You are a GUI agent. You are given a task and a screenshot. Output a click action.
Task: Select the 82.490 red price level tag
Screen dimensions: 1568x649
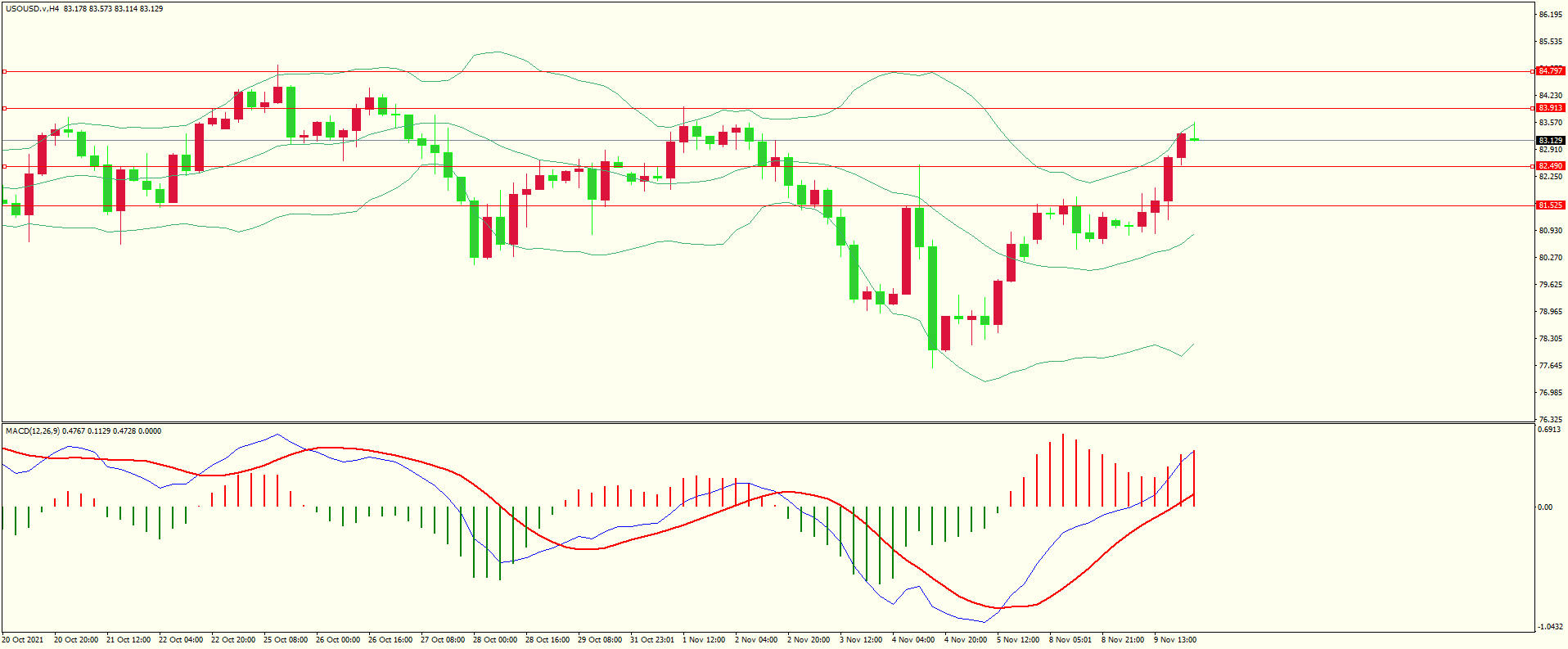pos(1550,166)
